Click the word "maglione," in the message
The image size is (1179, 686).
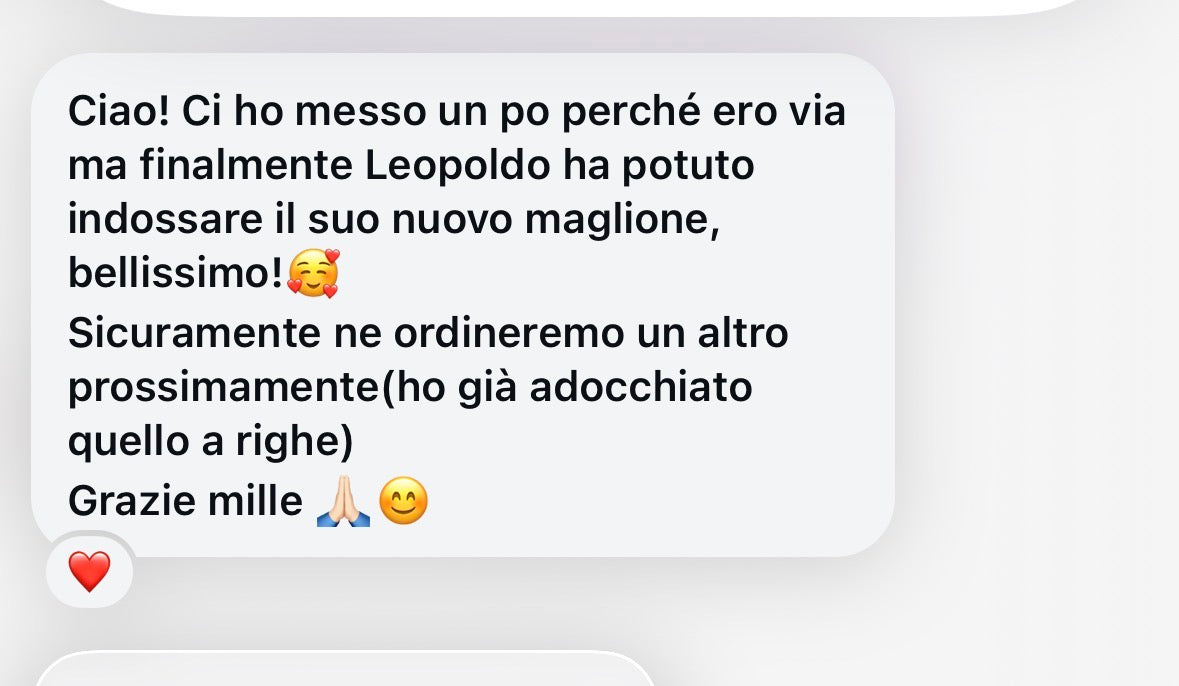click(x=622, y=220)
